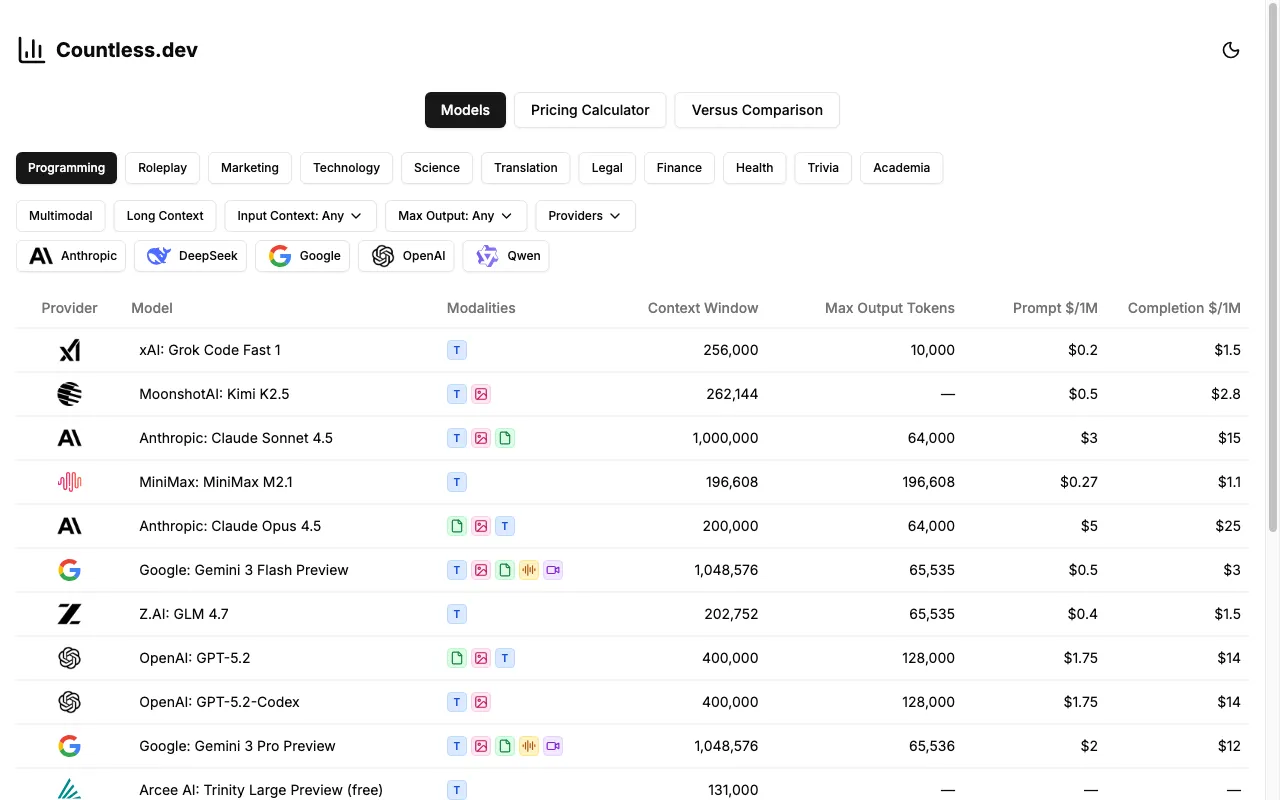This screenshot has height=800, width=1280.
Task: Sort by Context Window column header
Action: pyautogui.click(x=703, y=308)
